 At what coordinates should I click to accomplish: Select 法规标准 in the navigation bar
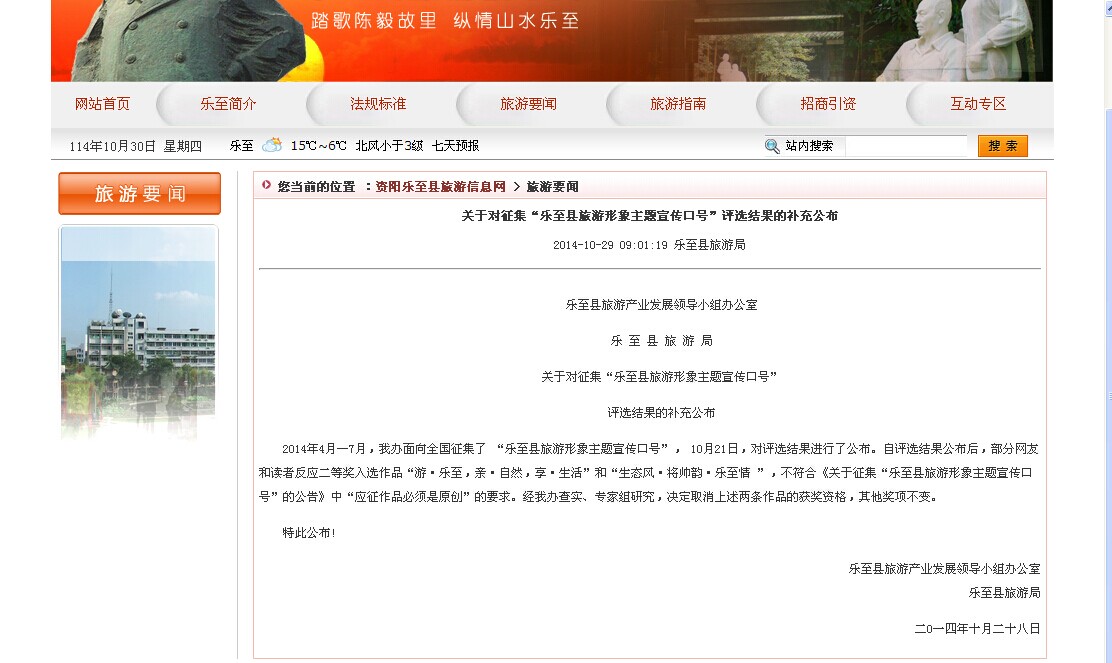pyautogui.click(x=378, y=104)
